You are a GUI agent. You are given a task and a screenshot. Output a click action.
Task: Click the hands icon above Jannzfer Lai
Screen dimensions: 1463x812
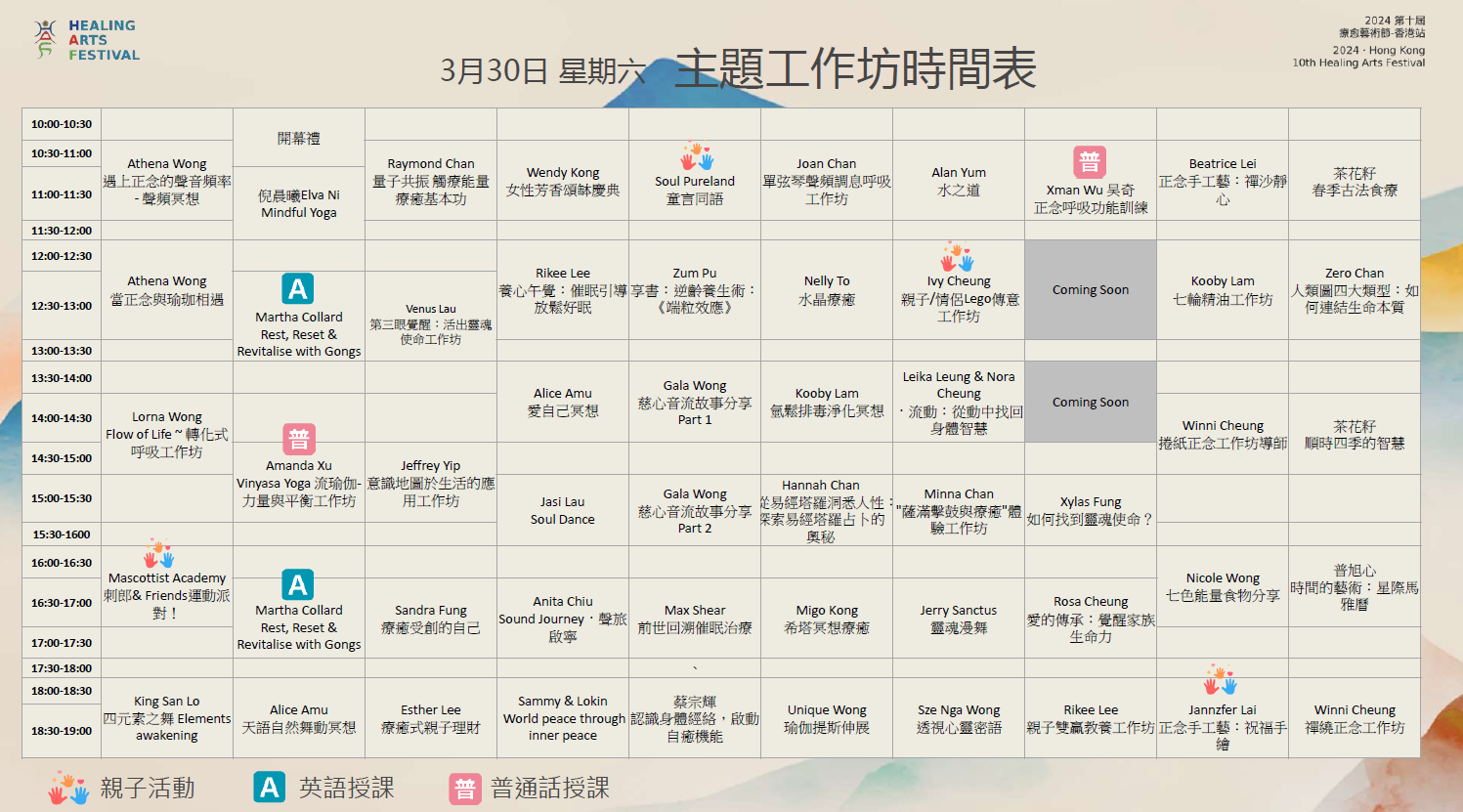pos(1221,680)
